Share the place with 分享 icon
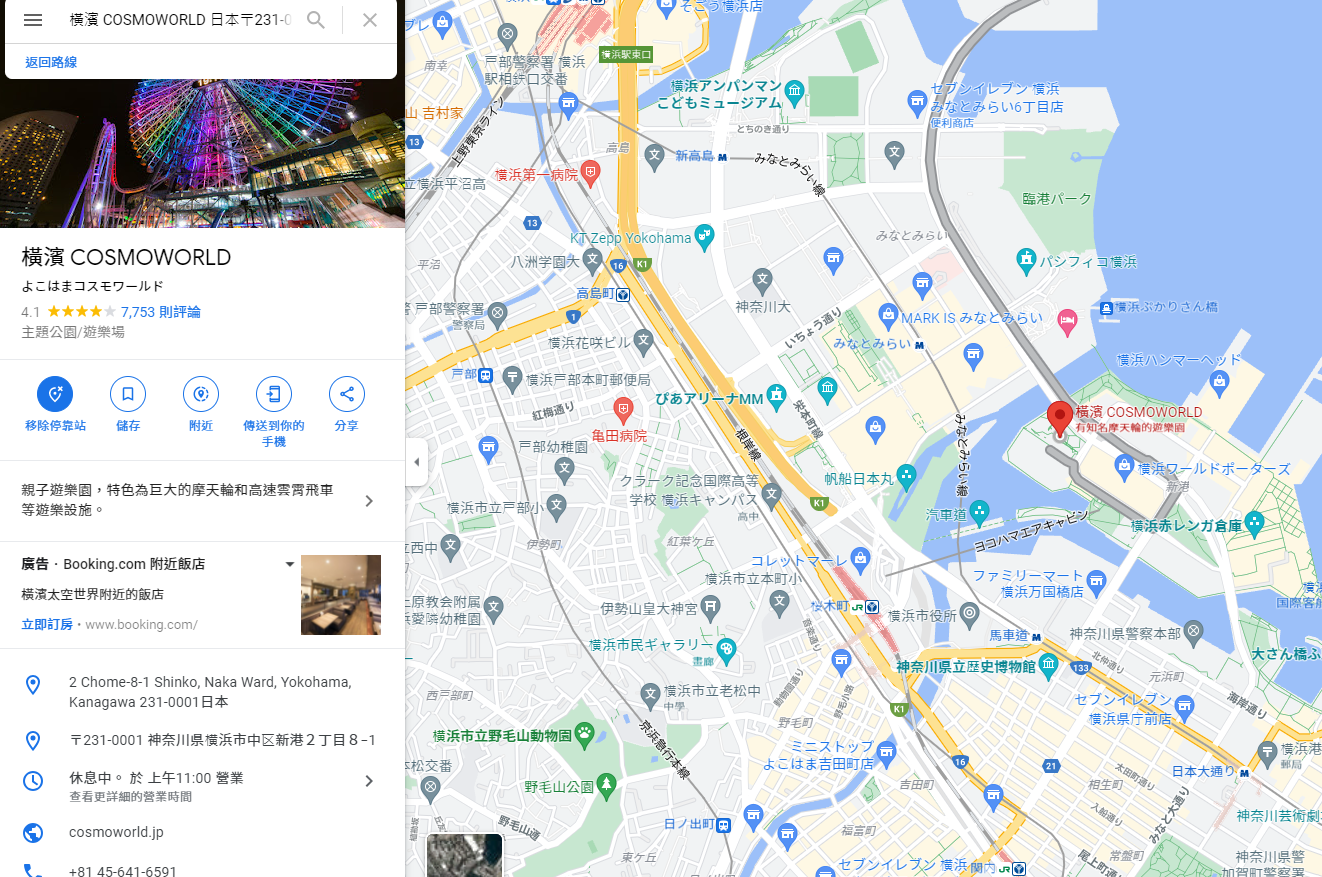The width and height of the screenshot is (1322, 877). pos(347,394)
